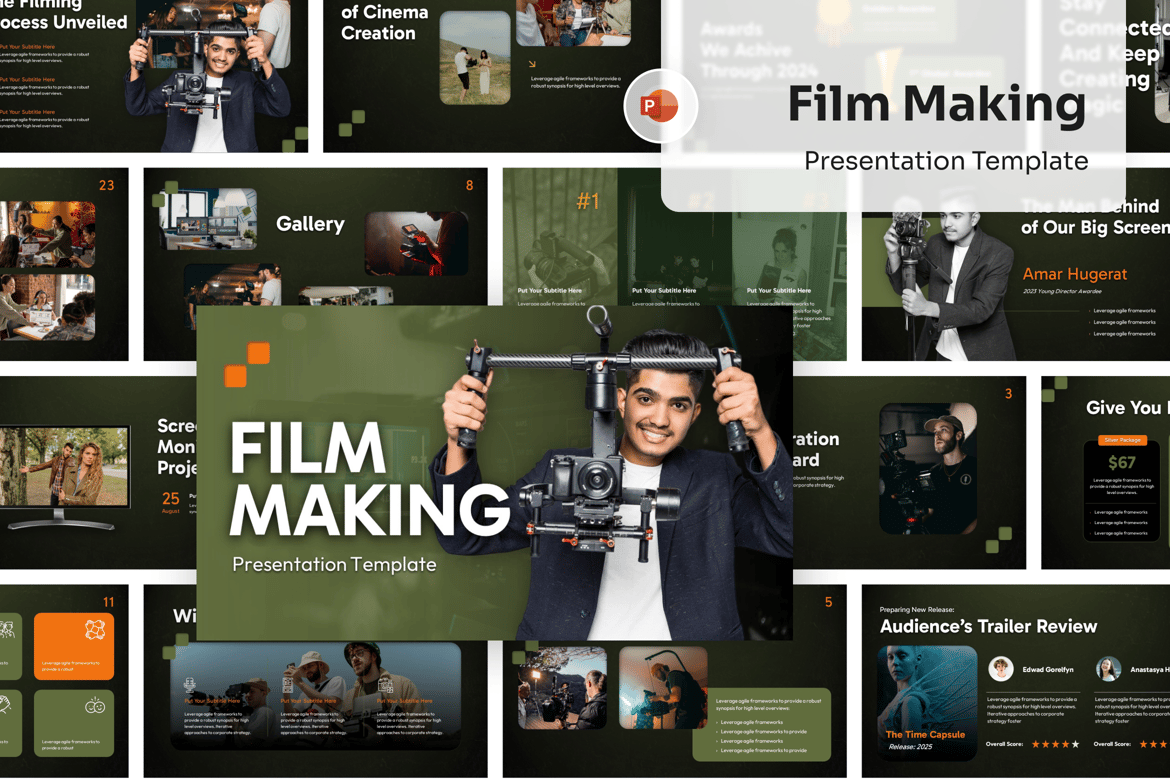Click the slide number "23"
1170x780 pixels.
point(107,185)
